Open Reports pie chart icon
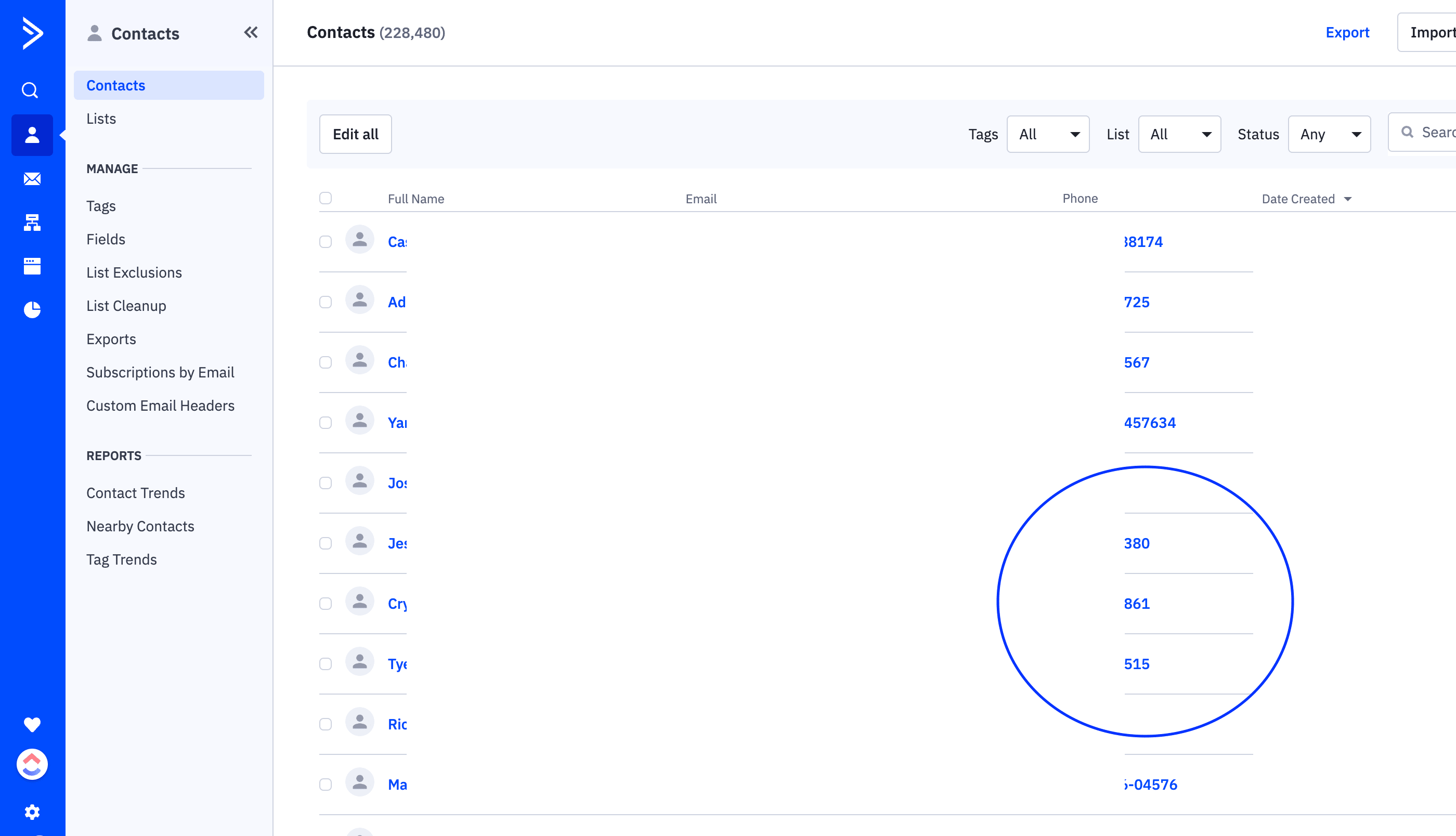1456x836 pixels. tap(32, 309)
